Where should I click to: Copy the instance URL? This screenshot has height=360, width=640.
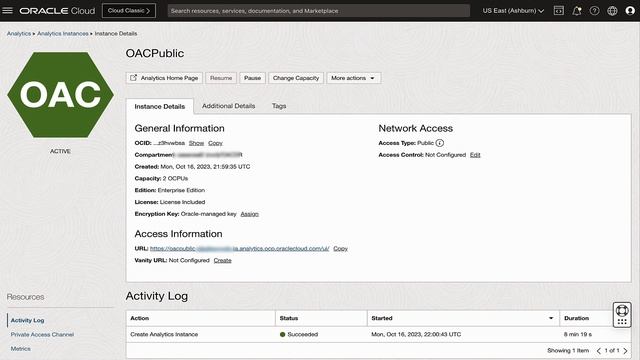[340, 248]
